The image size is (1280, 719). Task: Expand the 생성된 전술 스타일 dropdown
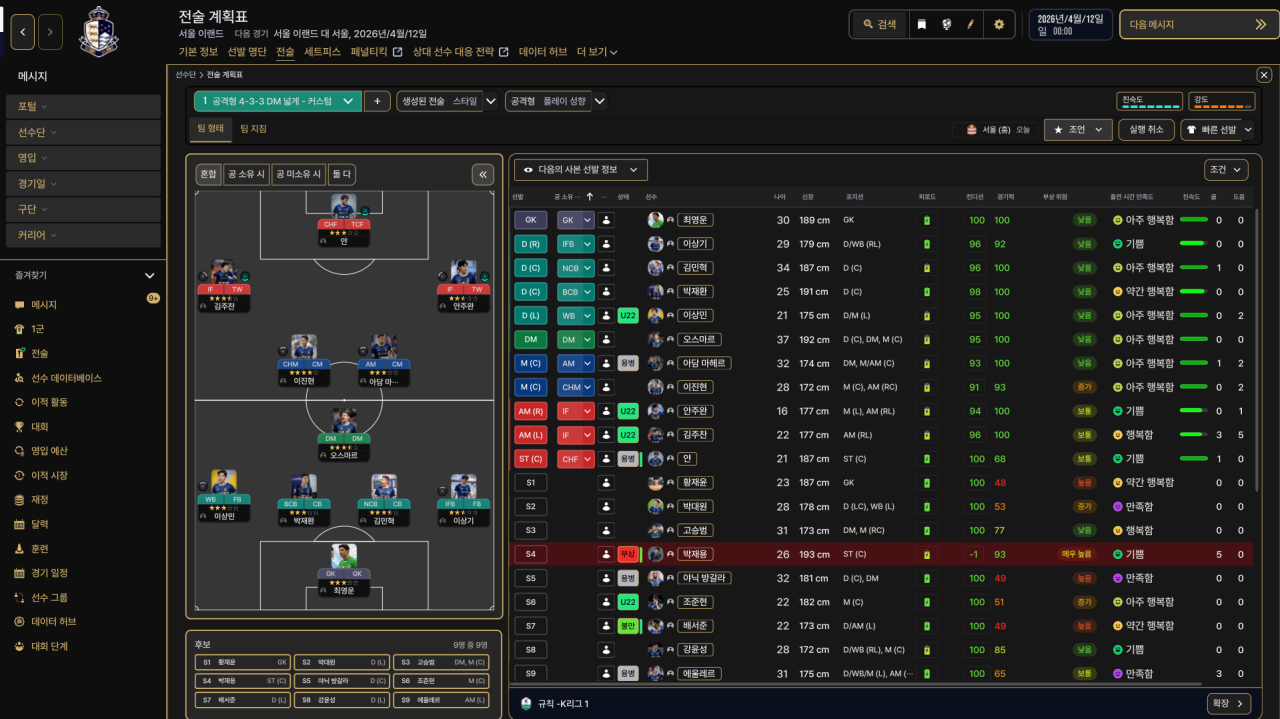tap(447, 101)
